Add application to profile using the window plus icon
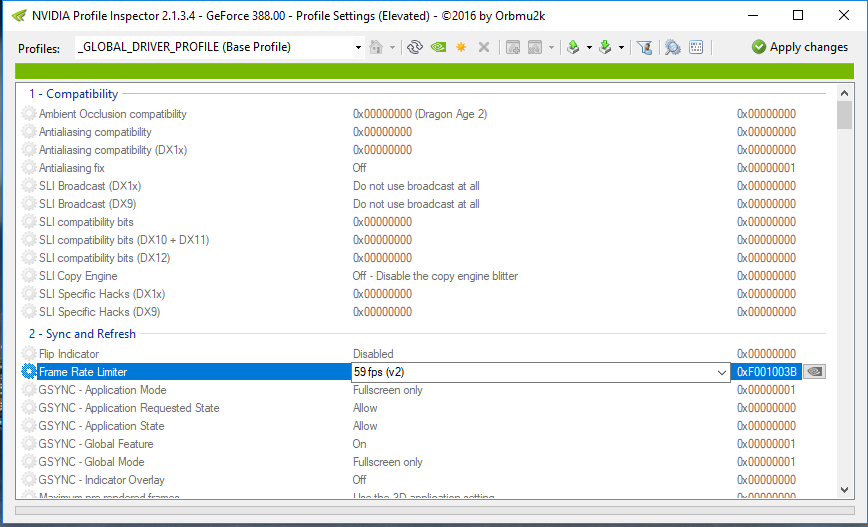Viewport: 868px width, 527px height. pos(513,48)
